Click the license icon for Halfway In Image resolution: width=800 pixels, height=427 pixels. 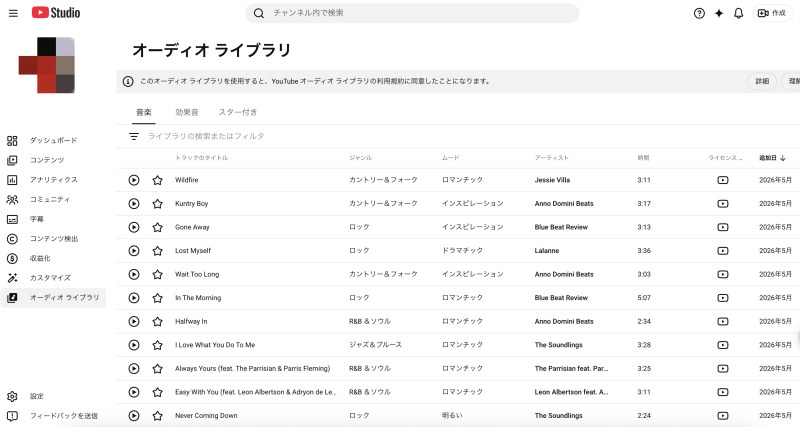click(x=723, y=321)
